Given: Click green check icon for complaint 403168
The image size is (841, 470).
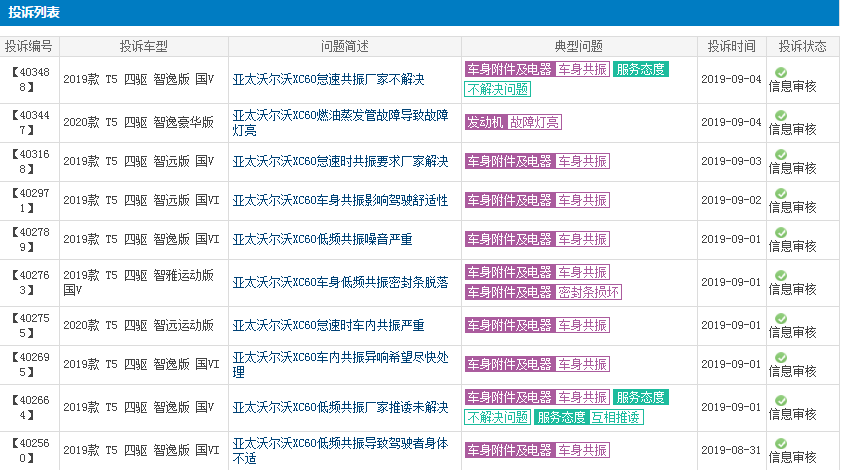Looking at the screenshot, I should click(781, 155).
